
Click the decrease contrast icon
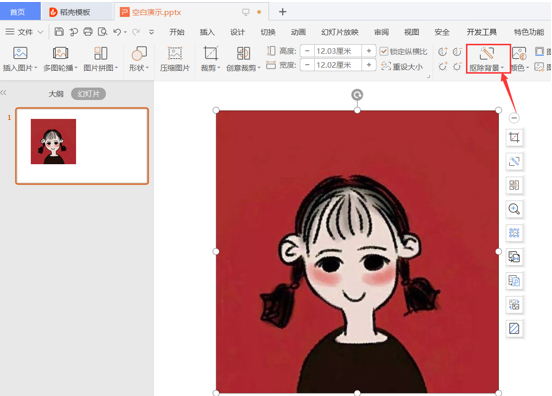tap(457, 52)
